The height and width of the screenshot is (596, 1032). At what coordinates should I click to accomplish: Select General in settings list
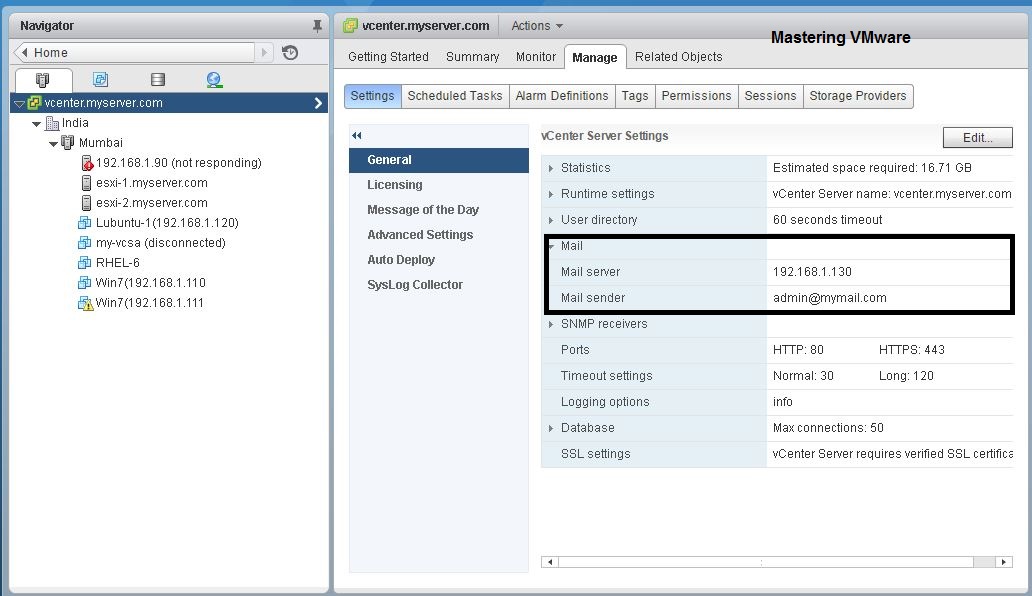(x=439, y=160)
